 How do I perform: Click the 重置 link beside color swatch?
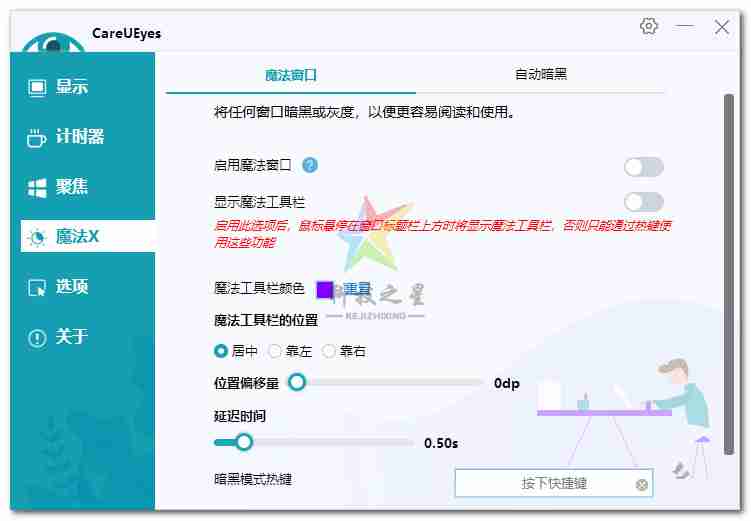pyautogui.click(x=357, y=288)
